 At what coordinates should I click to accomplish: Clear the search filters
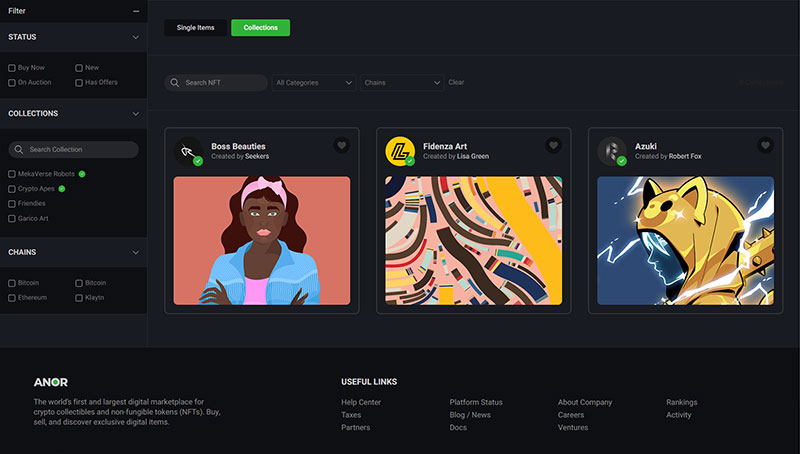coord(456,82)
